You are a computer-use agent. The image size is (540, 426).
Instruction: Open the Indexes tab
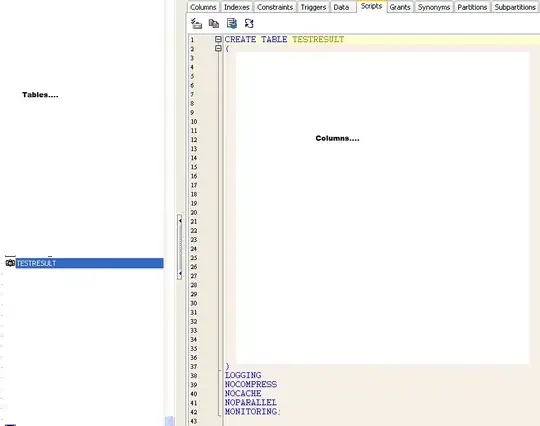237,7
